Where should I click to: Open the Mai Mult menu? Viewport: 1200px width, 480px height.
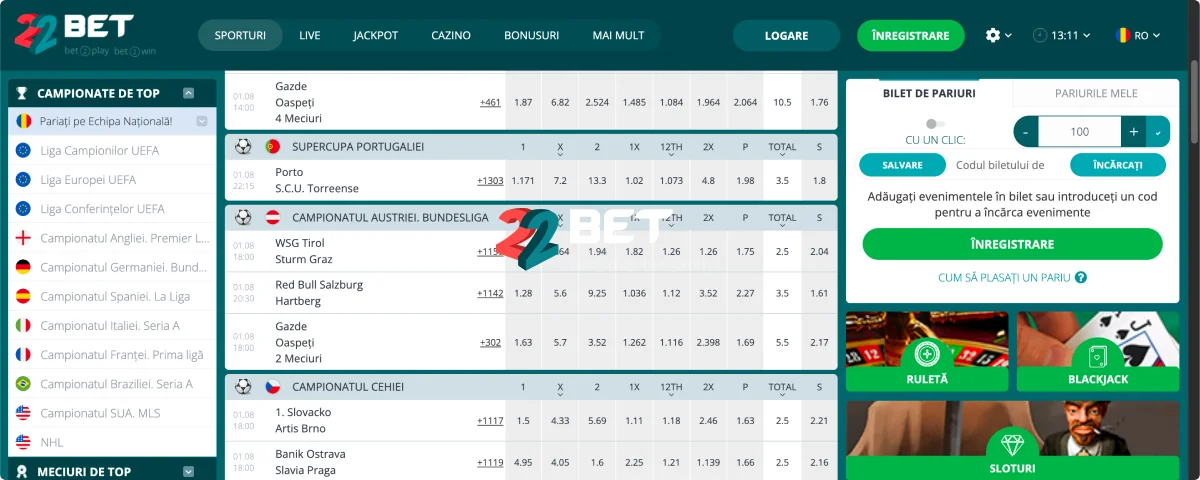coord(618,35)
